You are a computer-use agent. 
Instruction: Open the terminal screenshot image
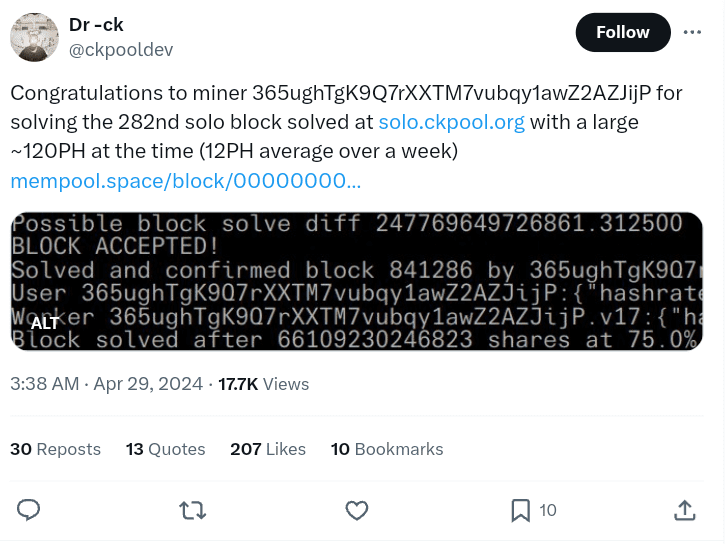tap(356, 281)
